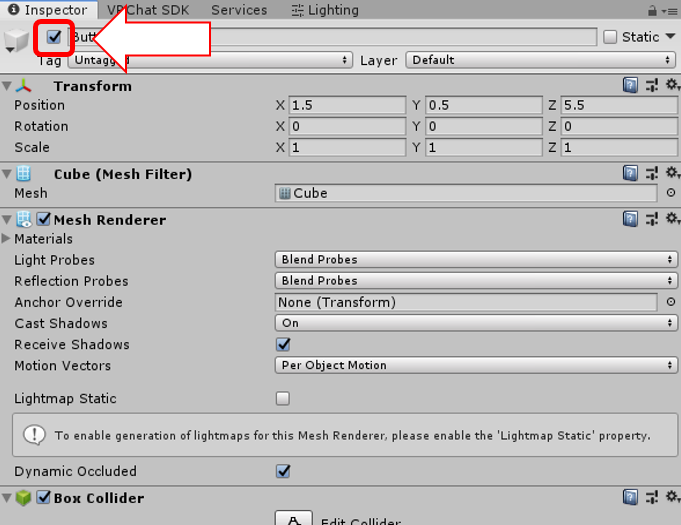Click the GameObject cube icon selector
This screenshot has width=681, height=525.
16,41
